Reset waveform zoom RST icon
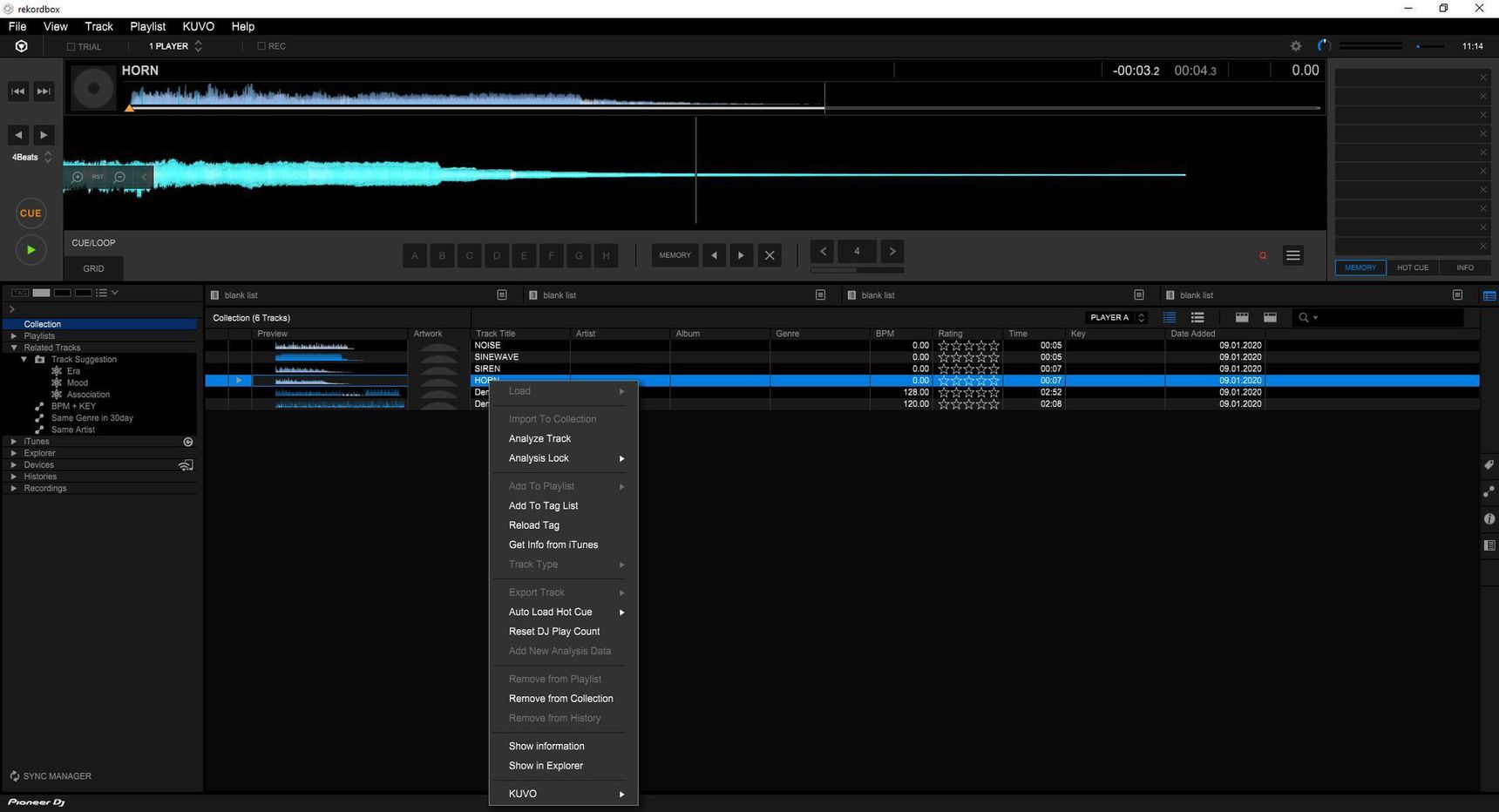1499x812 pixels. click(x=98, y=177)
